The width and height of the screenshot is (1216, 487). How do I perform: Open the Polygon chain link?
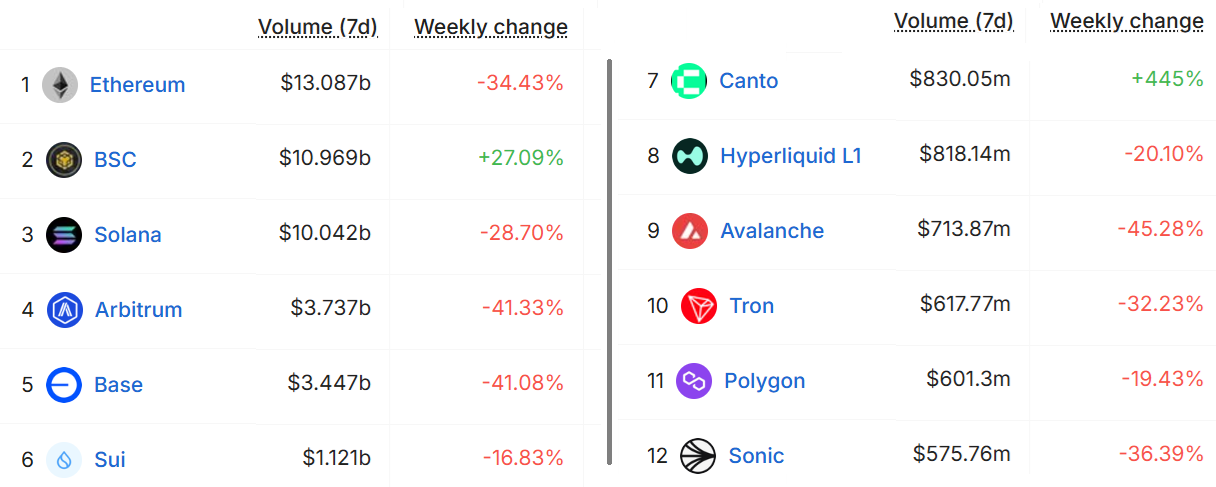(x=764, y=381)
